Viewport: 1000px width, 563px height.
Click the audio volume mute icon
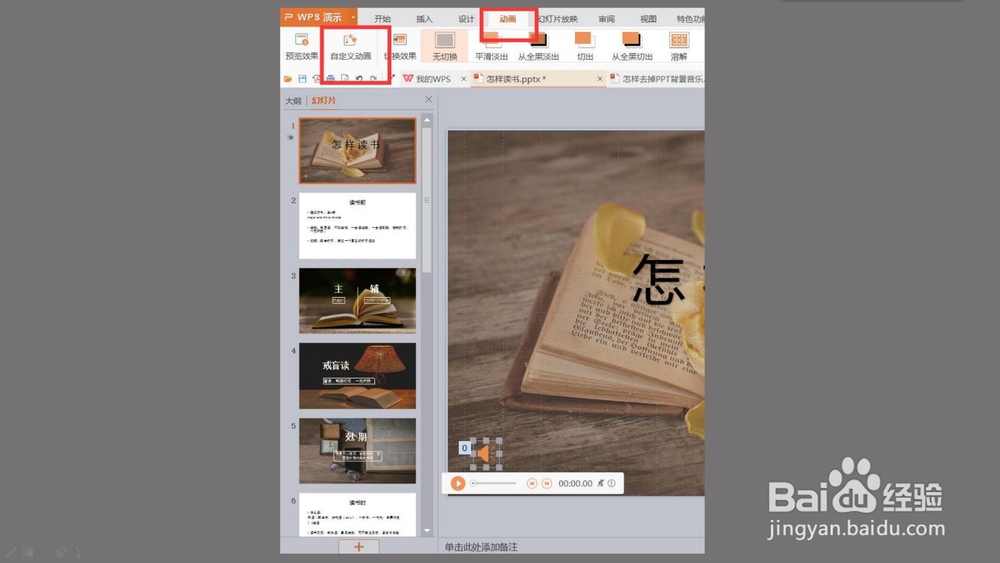[600, 483]
